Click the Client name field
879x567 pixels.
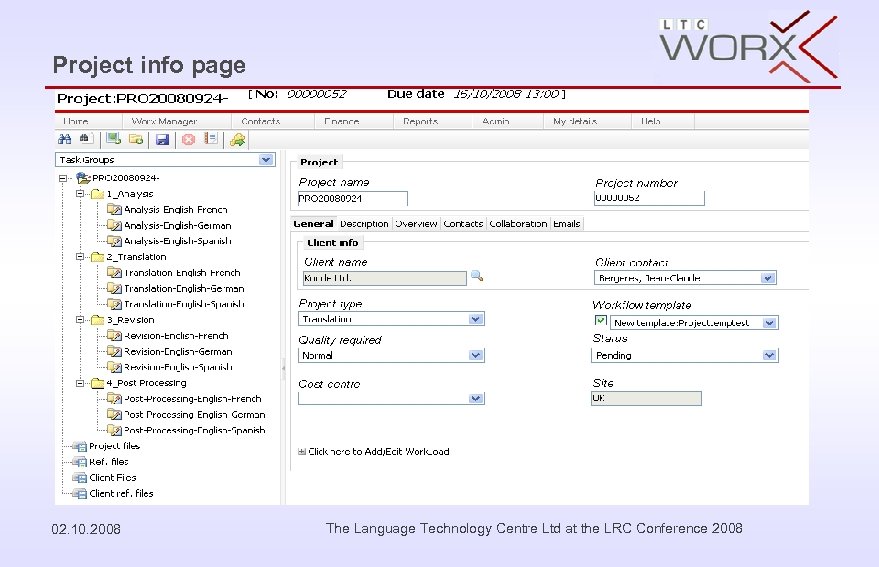click(x=385, y=278)
